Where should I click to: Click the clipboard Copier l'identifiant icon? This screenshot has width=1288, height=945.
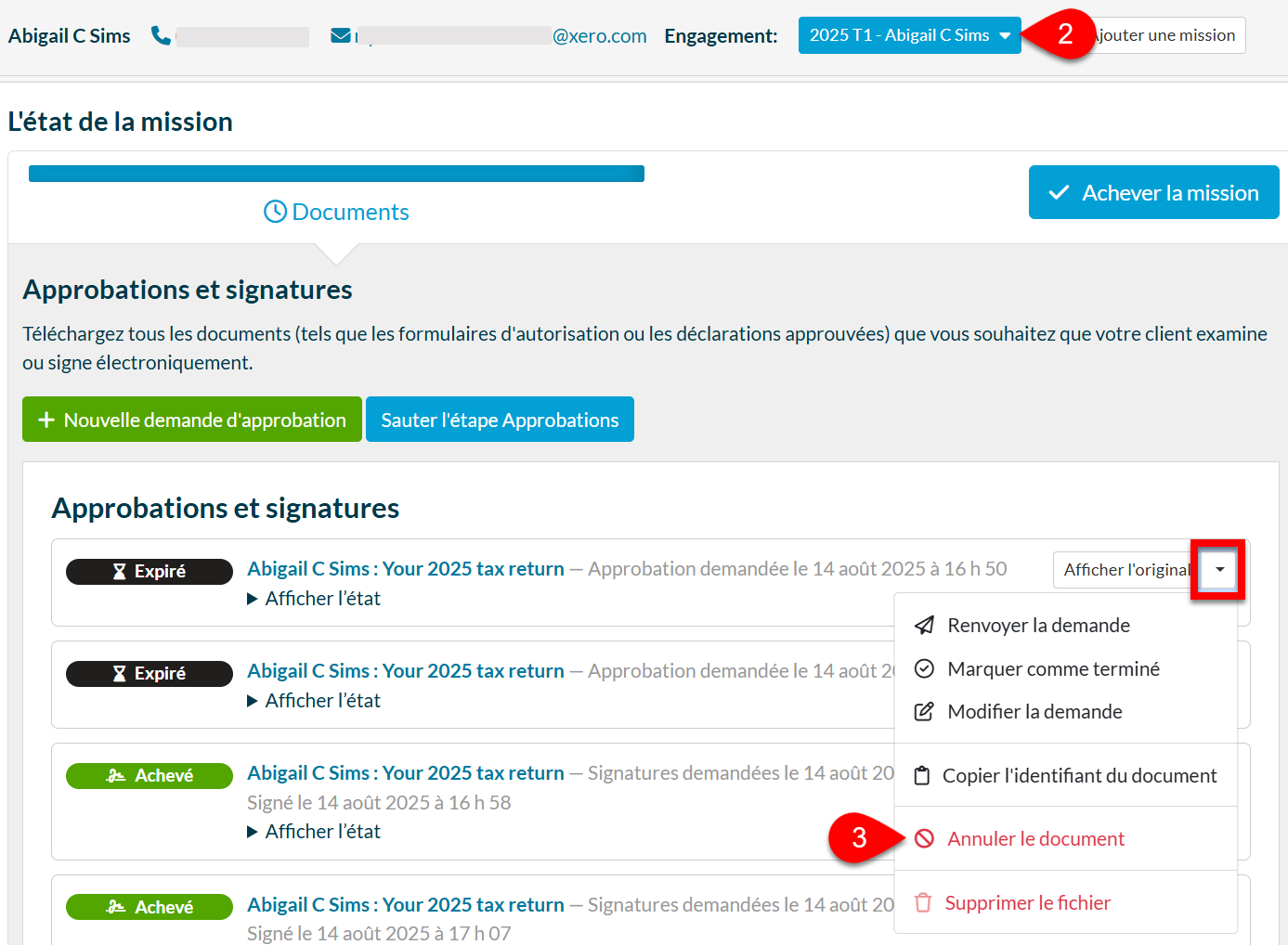921,776
